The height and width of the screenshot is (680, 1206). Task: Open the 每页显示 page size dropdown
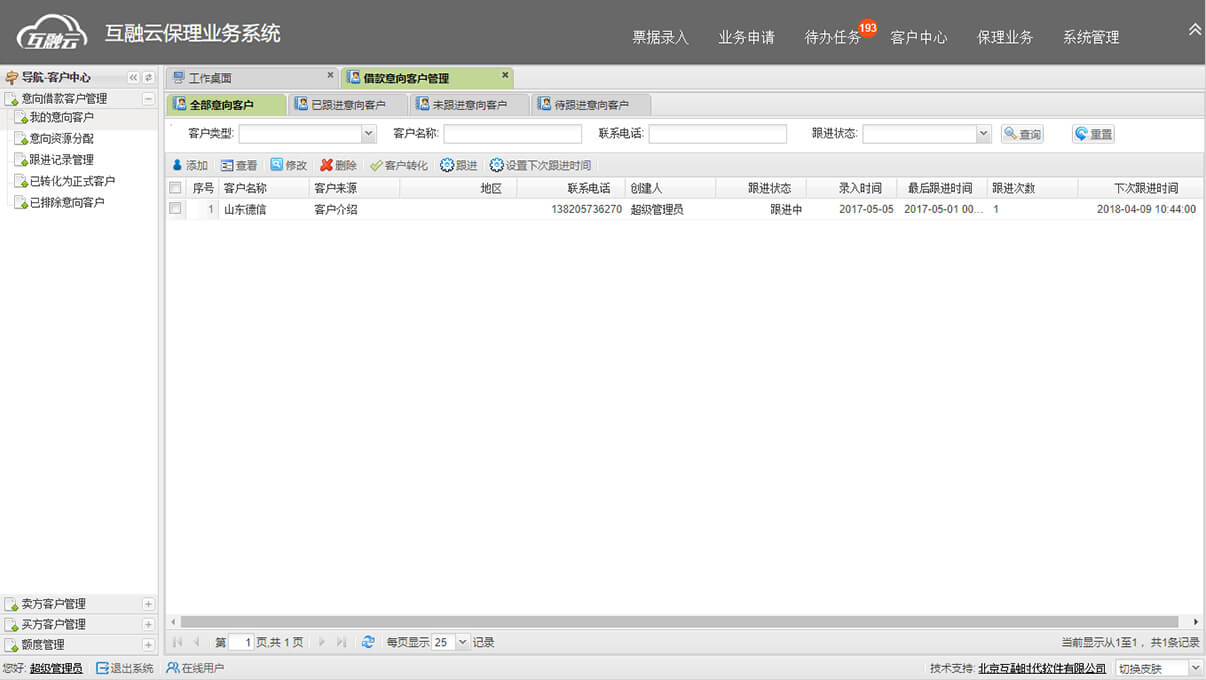pos(462,642)
